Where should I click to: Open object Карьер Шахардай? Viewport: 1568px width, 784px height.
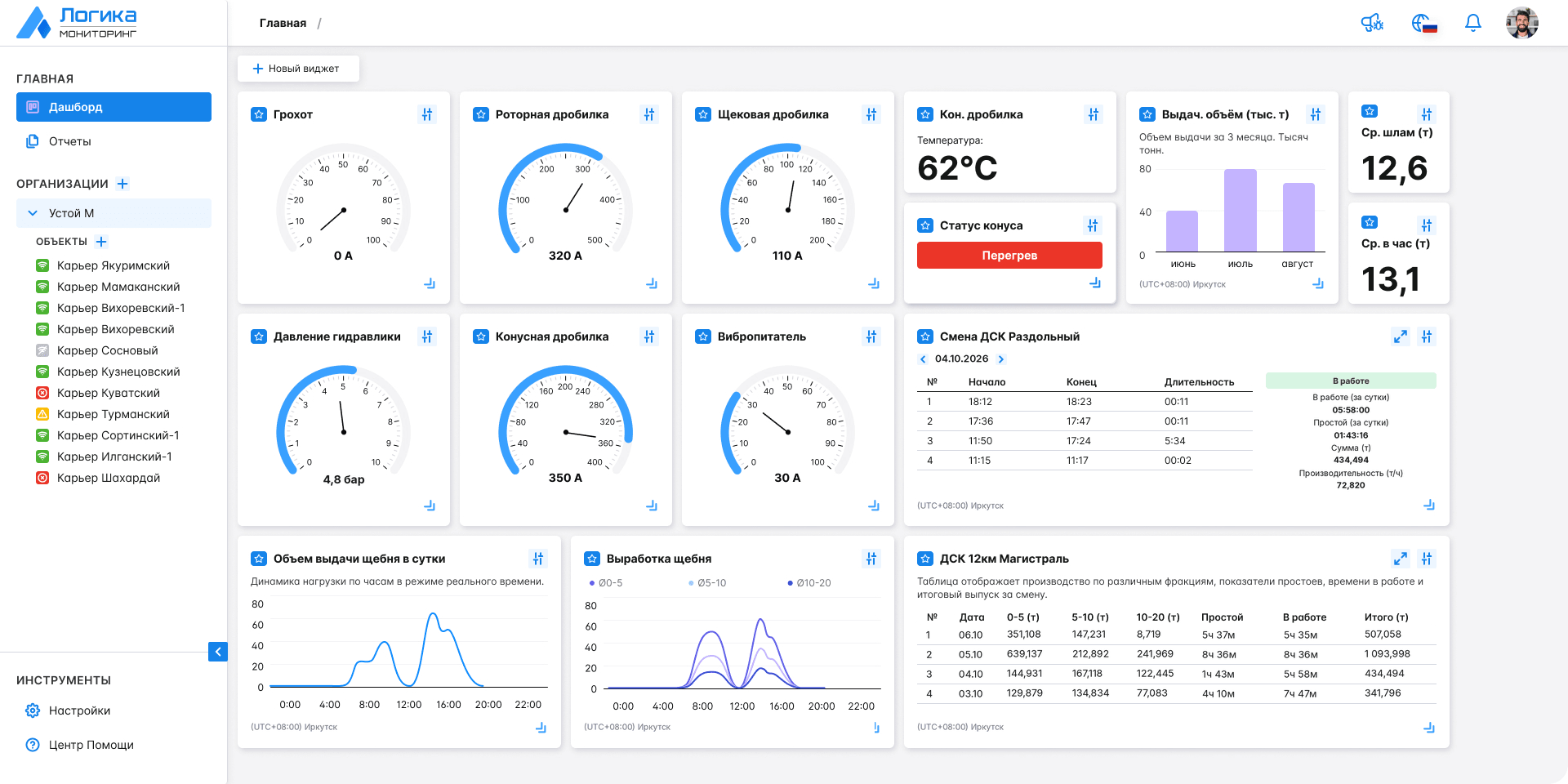pos(109,478)
